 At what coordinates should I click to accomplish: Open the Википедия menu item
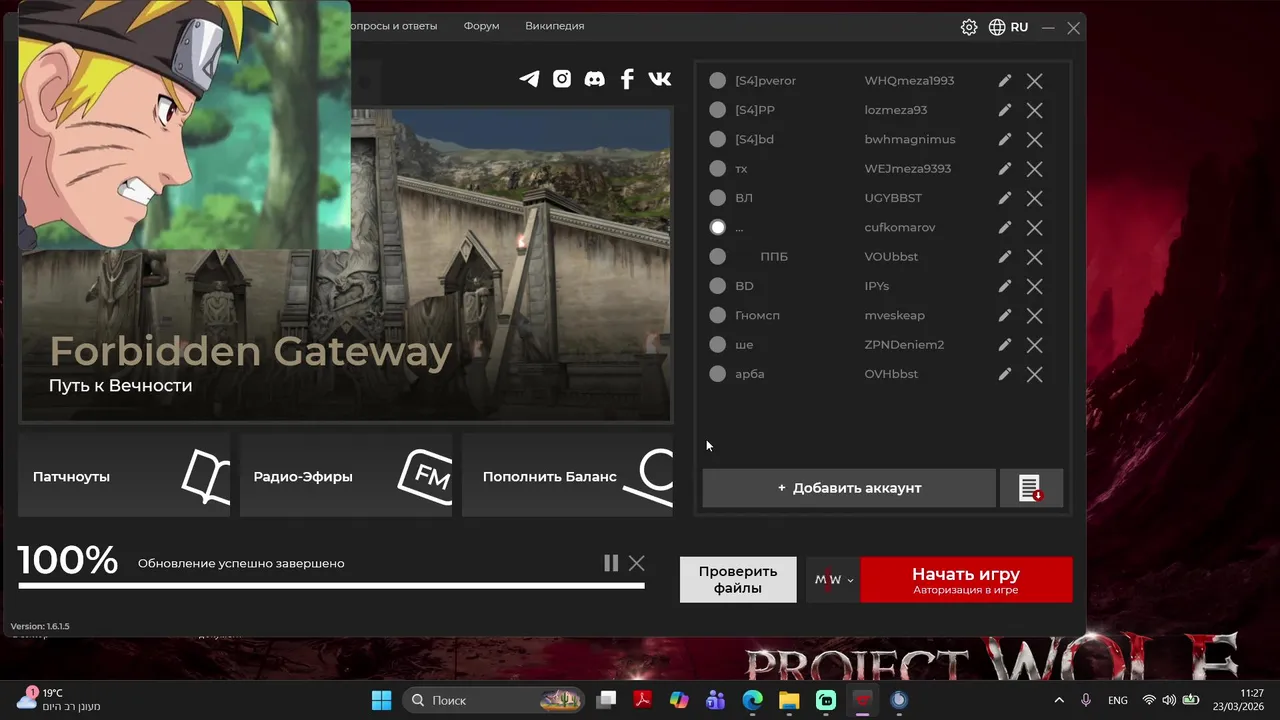554,26
